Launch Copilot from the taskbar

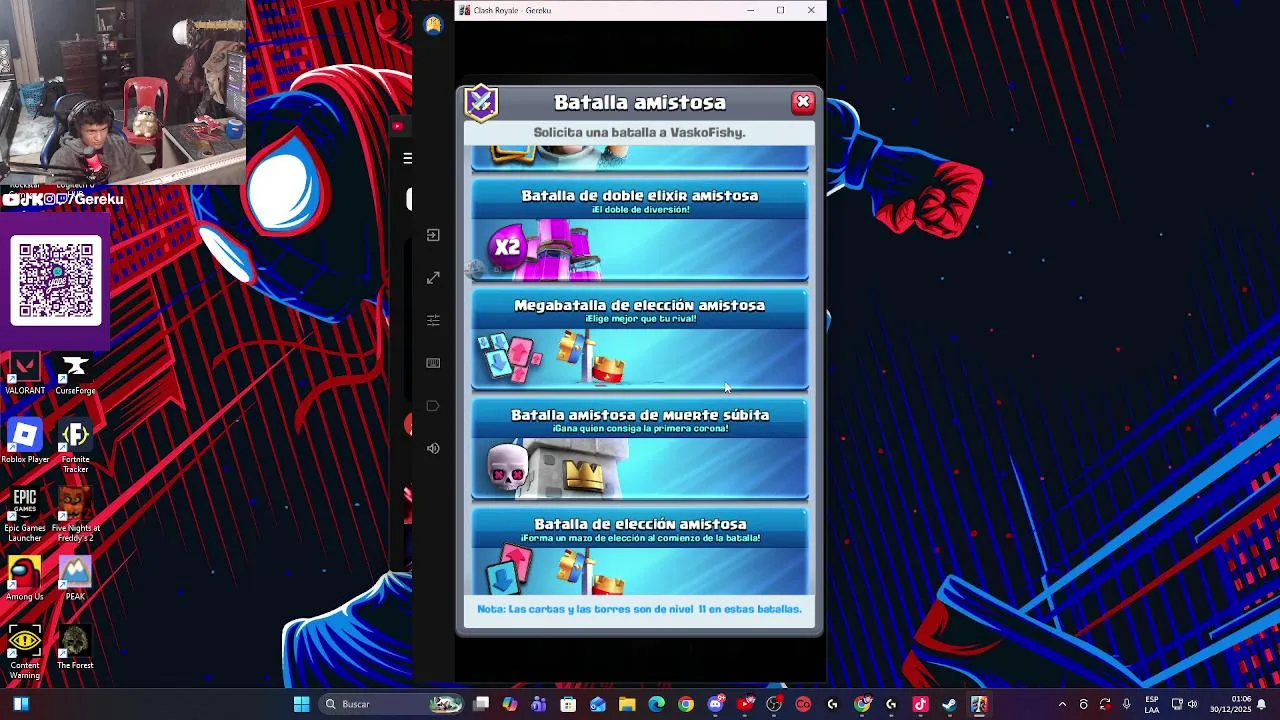[x=510, y=704]
